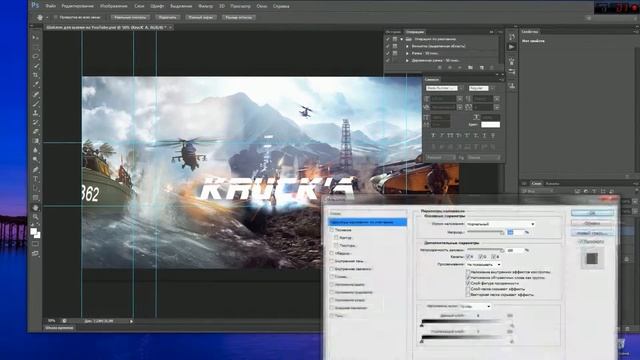Toggle 'Прокрутка во всех окнах' checkbox
Screen dimensions: 640x360
[x=56, y=18]
